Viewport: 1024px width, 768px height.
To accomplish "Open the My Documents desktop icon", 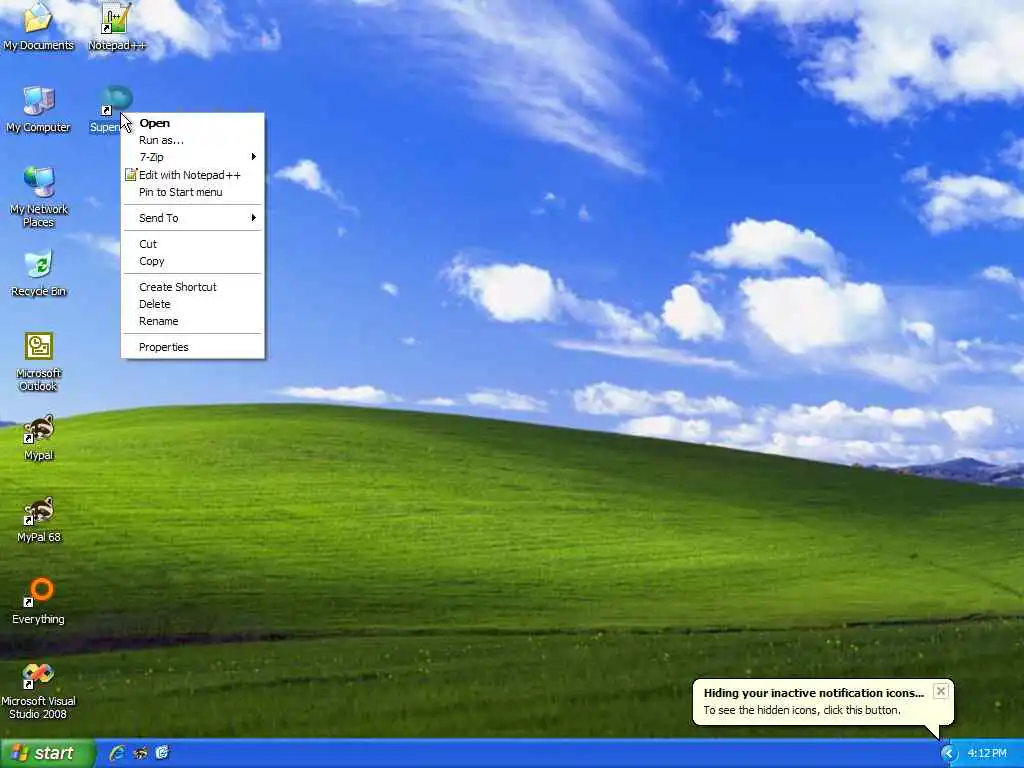I will point(39,26).
